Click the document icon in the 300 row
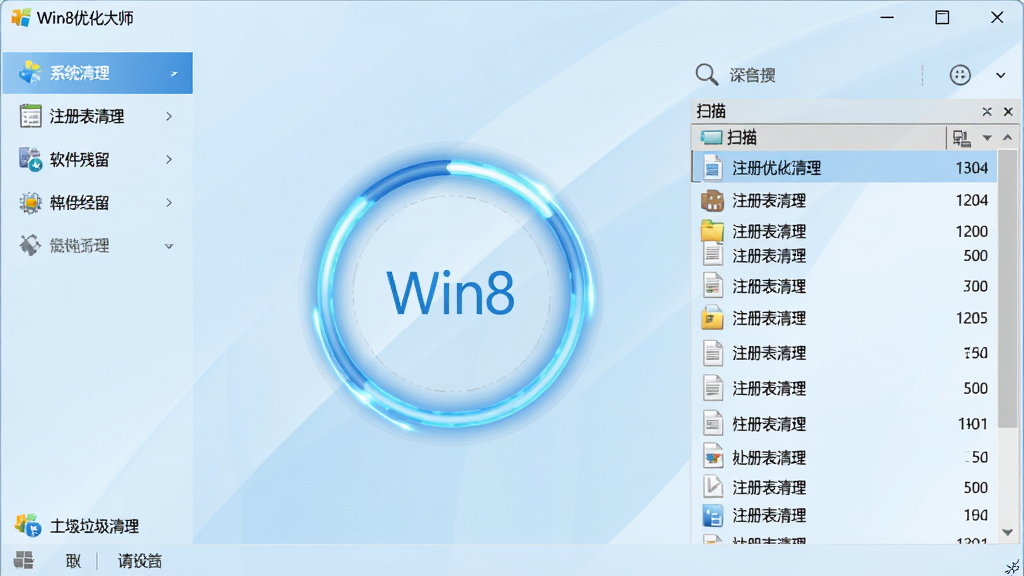The image size is (1024, 576). coord(712,285)
